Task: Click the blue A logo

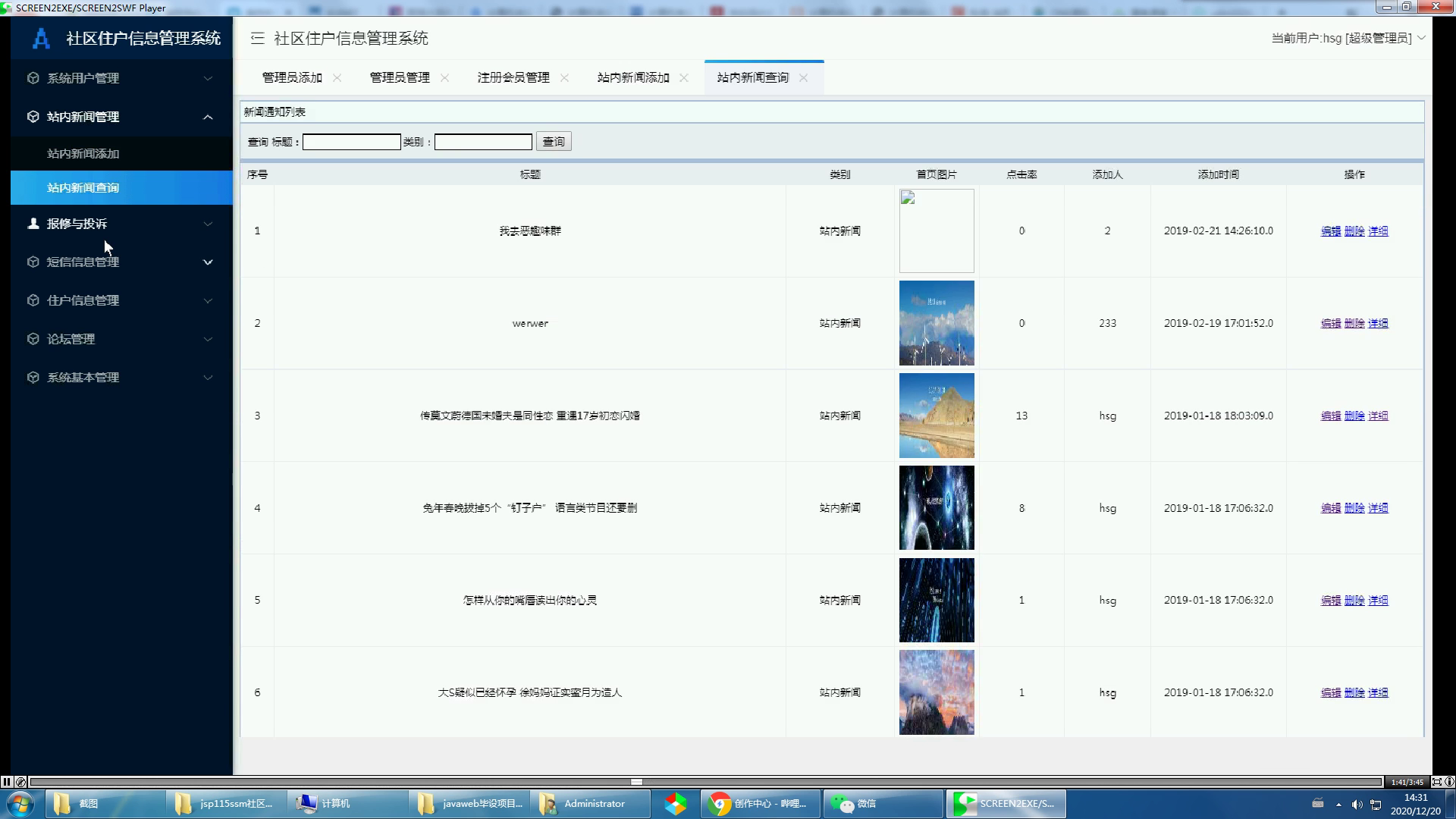Action: pyautogui.click(x=41, y=38)
